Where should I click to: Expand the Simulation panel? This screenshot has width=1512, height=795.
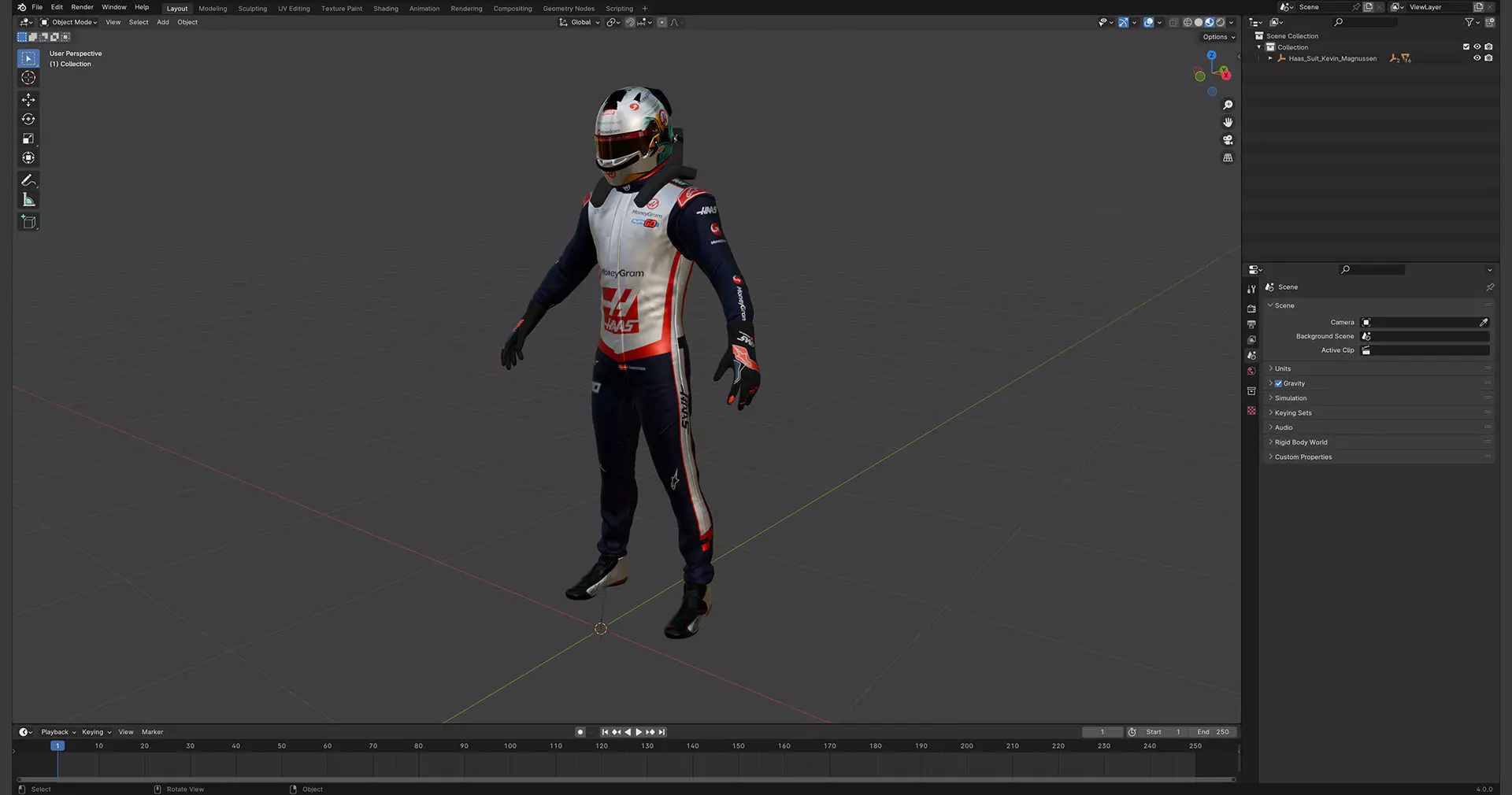tap(1378, 398)
